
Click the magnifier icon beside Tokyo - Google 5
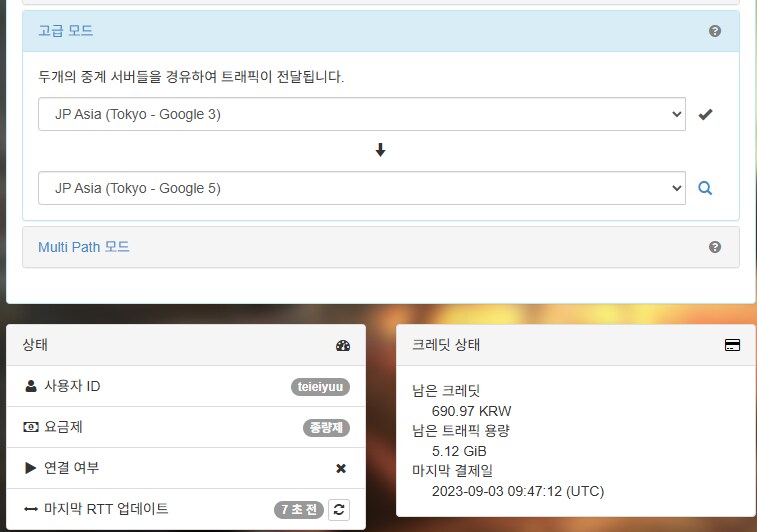705,188
